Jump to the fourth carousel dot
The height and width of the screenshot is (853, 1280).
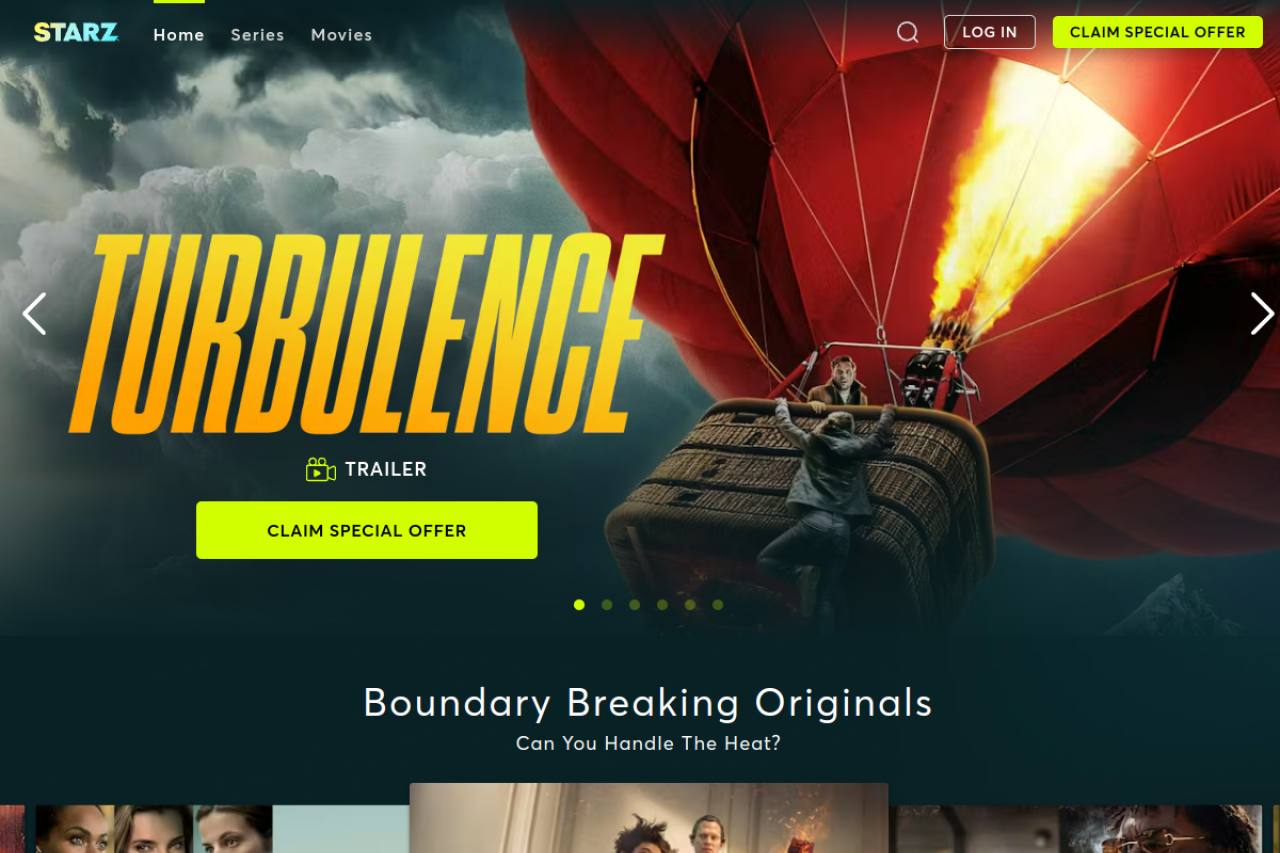pyautogui.click(x=662, y=605)
